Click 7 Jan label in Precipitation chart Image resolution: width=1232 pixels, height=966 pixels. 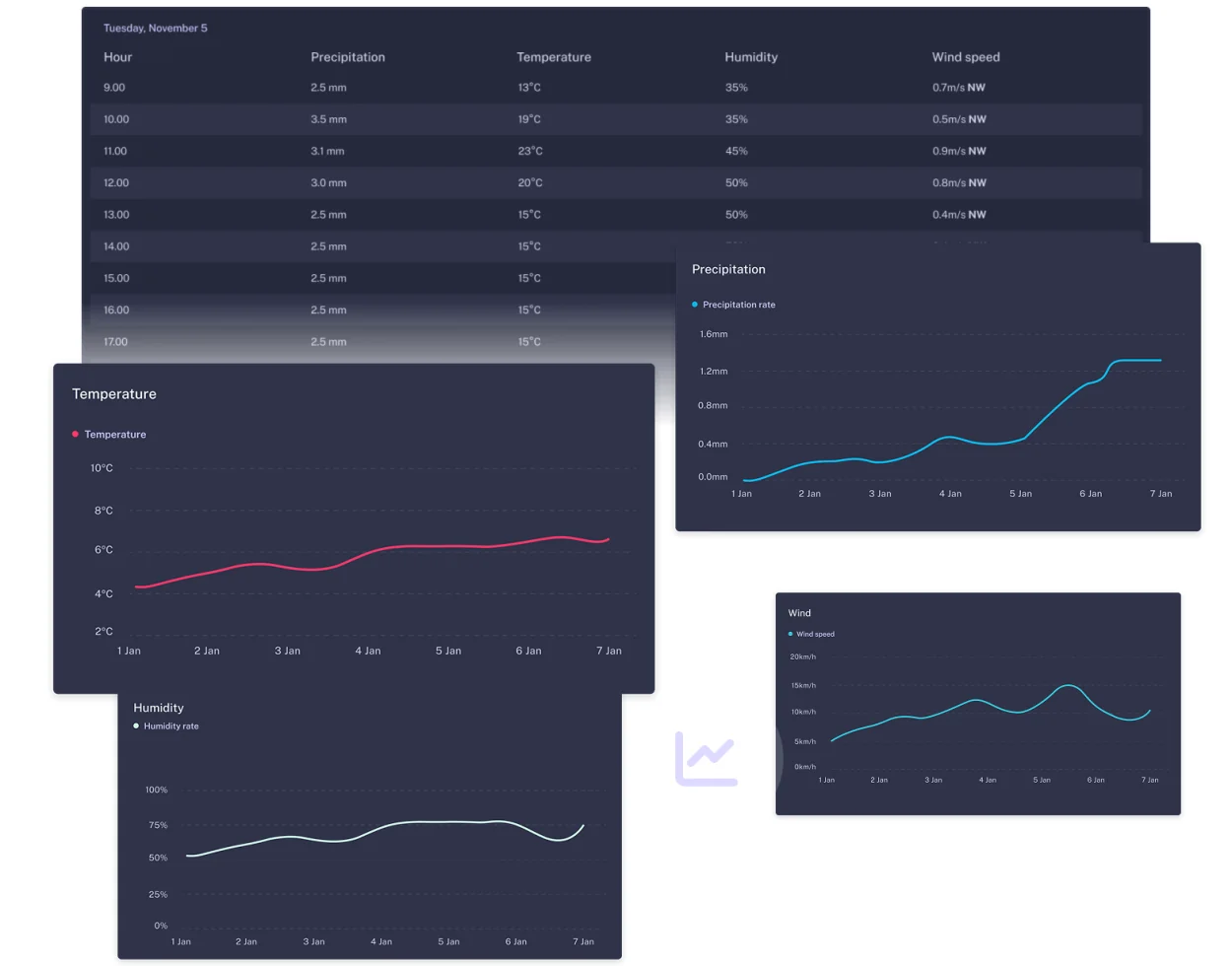[x=1161, y=494]
